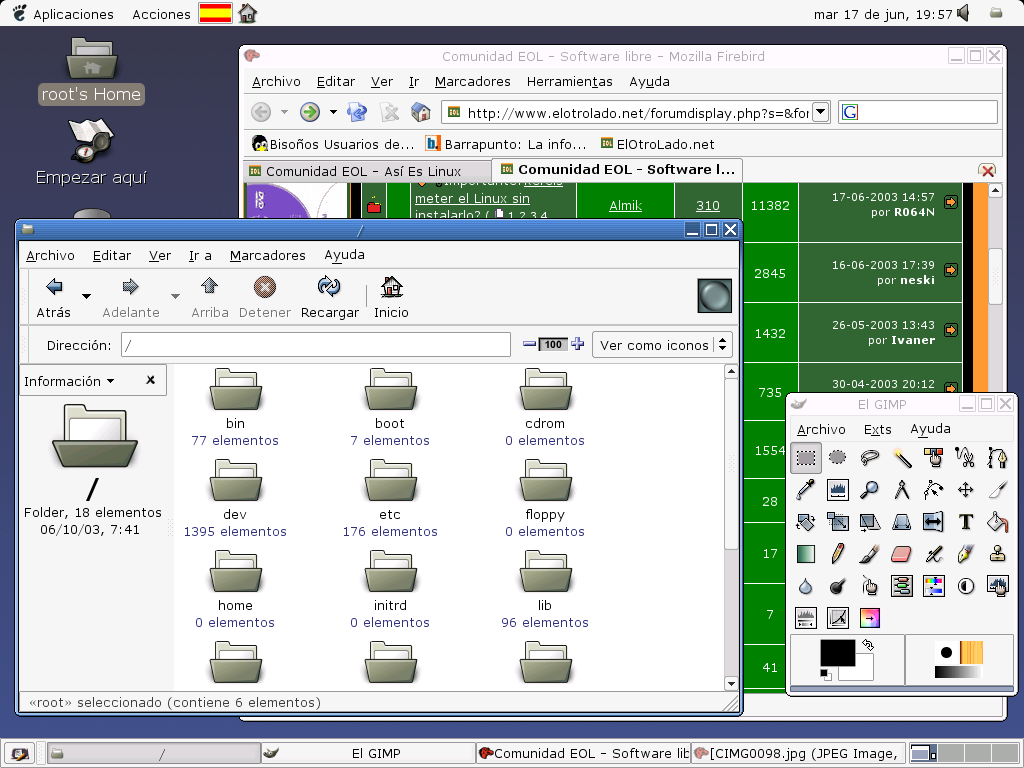Screen dimensions: 1024x768
Task: Choose the Ellipse Select tool
Action: 838,458
